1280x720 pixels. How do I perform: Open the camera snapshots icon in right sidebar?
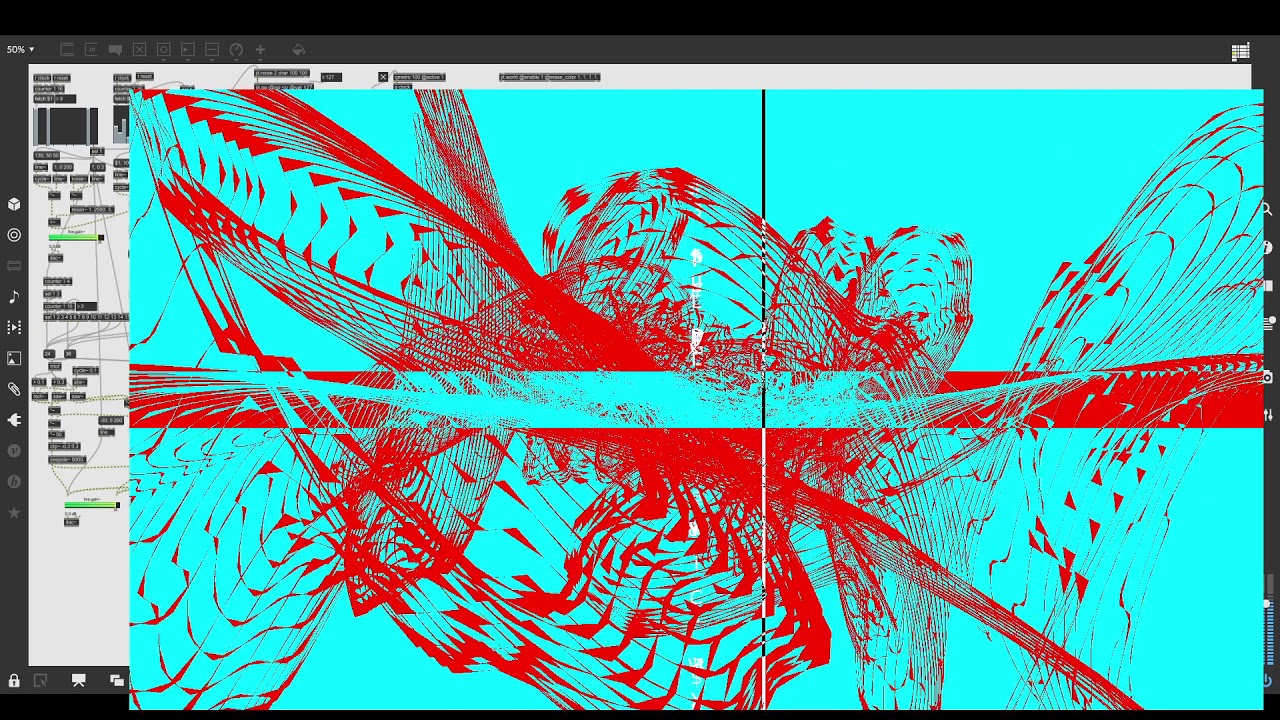1267,377
